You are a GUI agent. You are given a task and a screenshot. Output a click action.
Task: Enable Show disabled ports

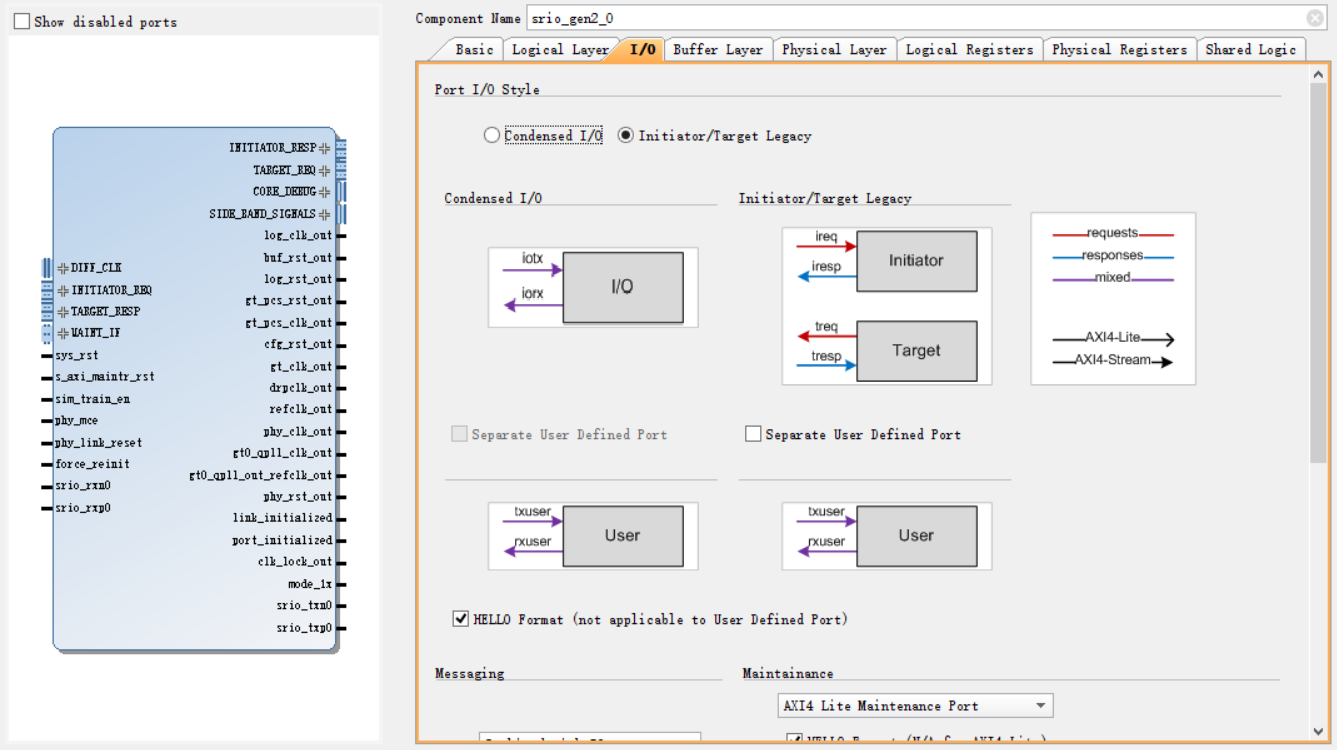click(20, 21)
